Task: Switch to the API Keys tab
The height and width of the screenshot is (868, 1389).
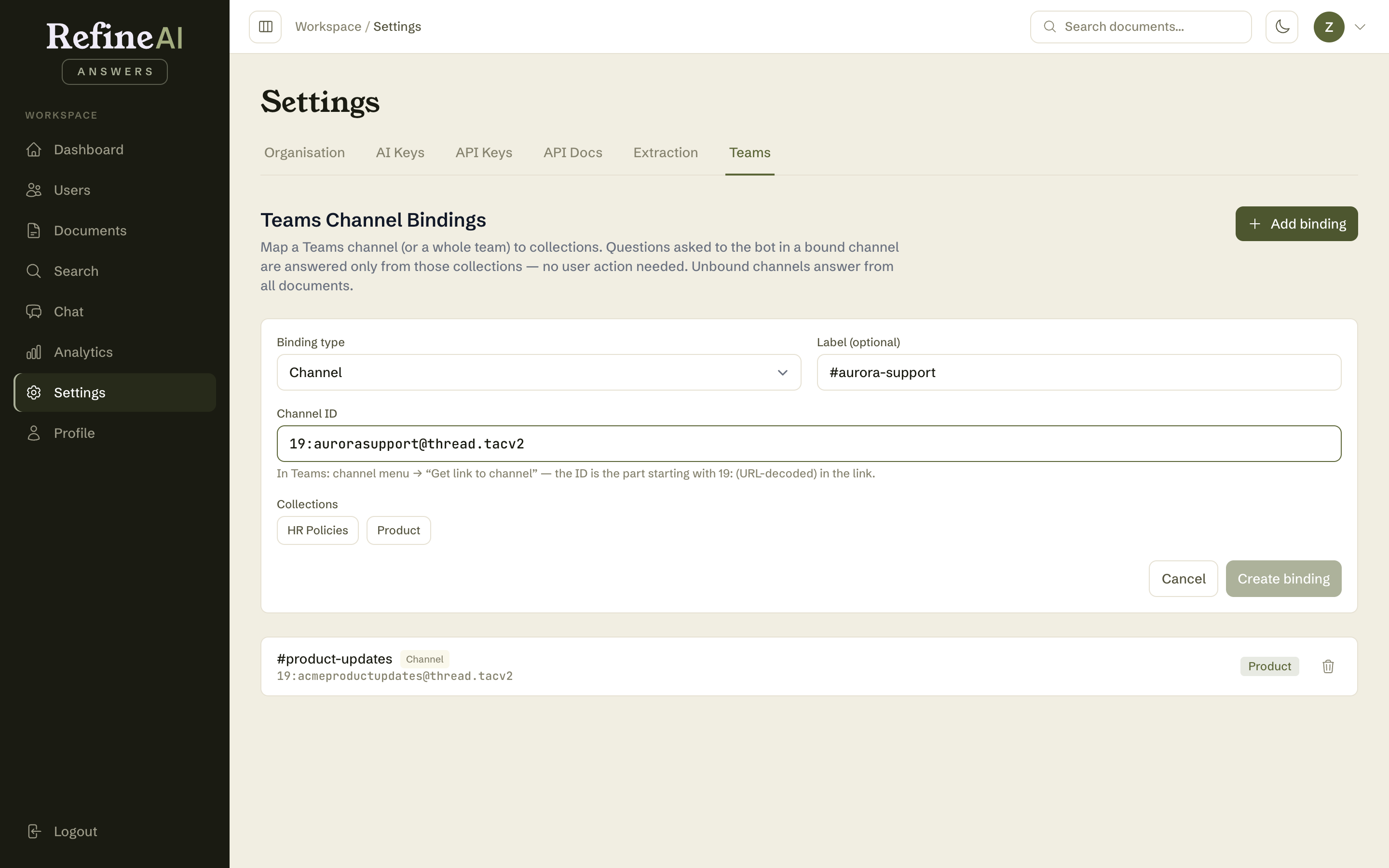Action: (x=484, y=153)
